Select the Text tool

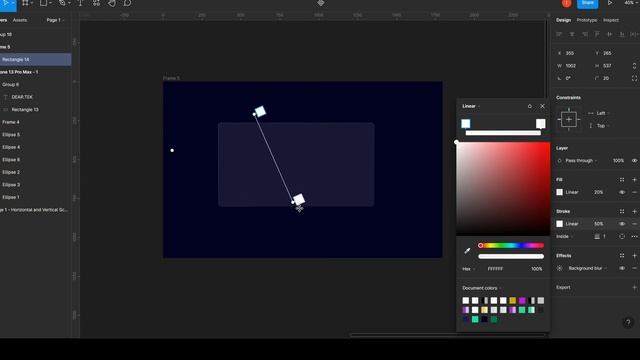point(80,3)
